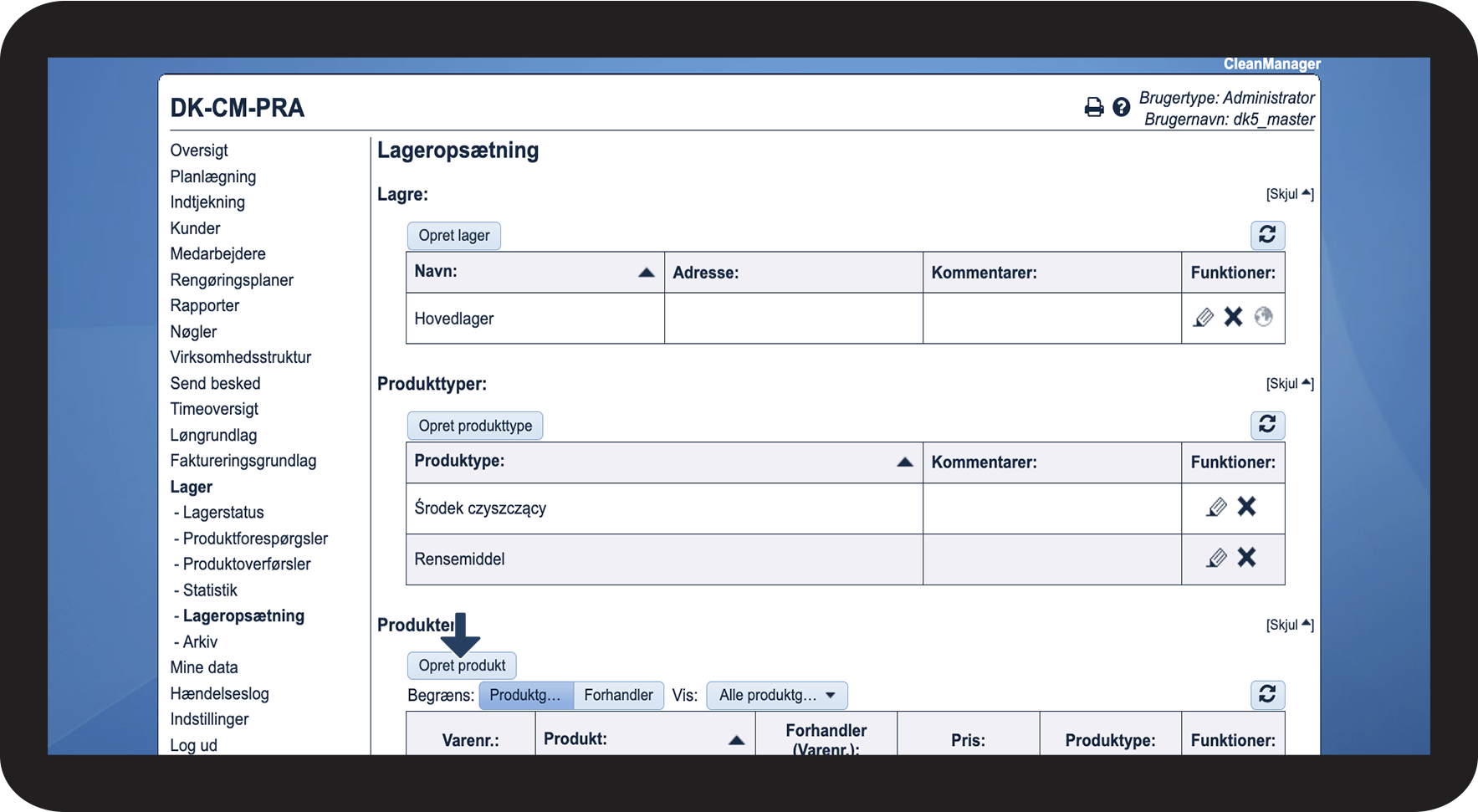Click the Opret produkt button
The height and width of the screenshot is (812, 1478).
(x=462, y=666)
